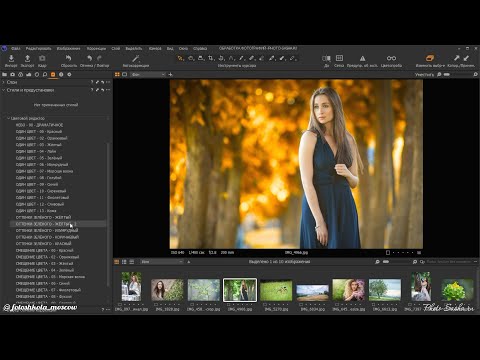The image size is (480, 360).
Task: Open the Capture camera tool tab
Action: coord(13,75)
